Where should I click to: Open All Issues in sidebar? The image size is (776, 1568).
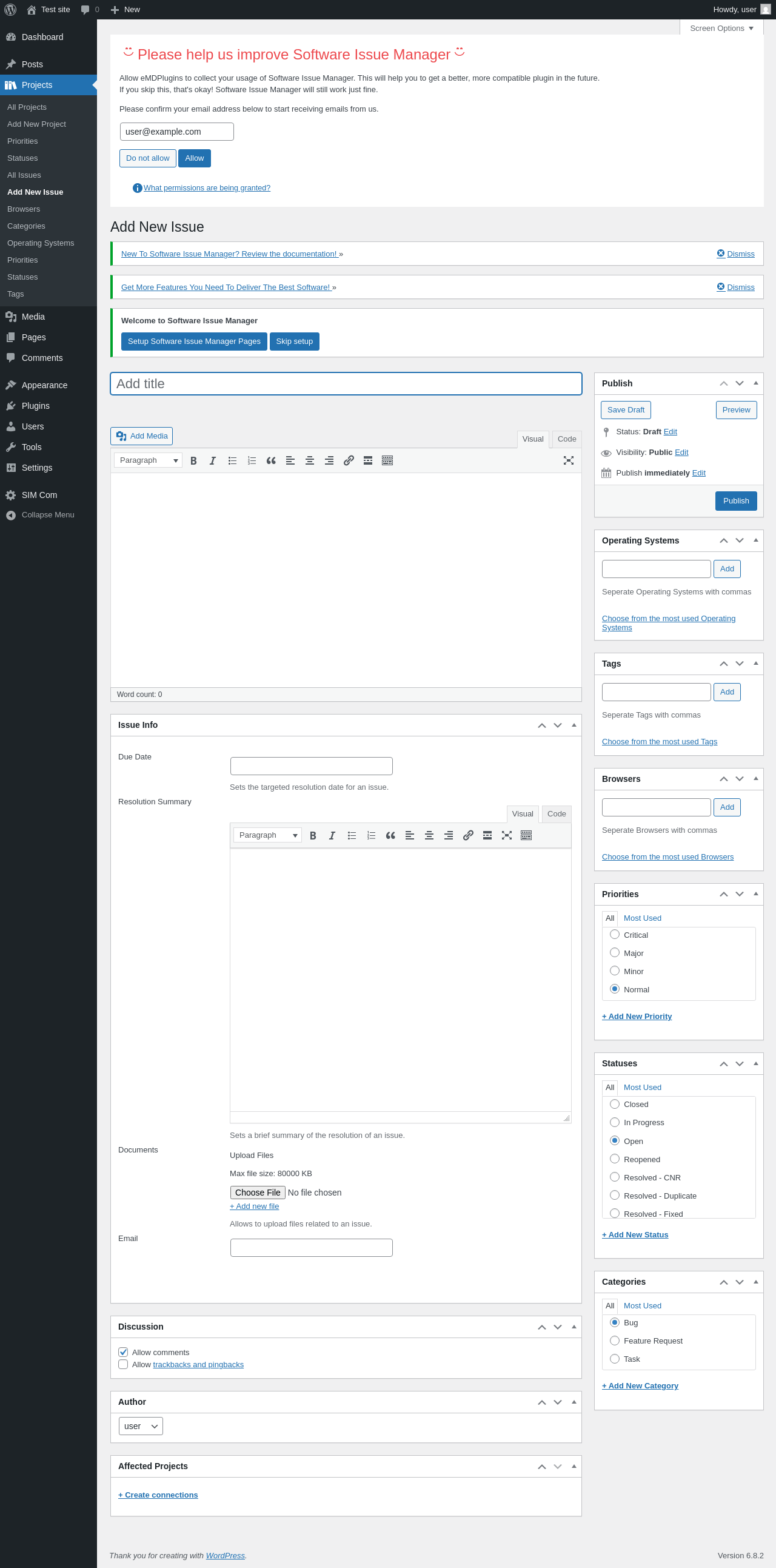point(24,175)
